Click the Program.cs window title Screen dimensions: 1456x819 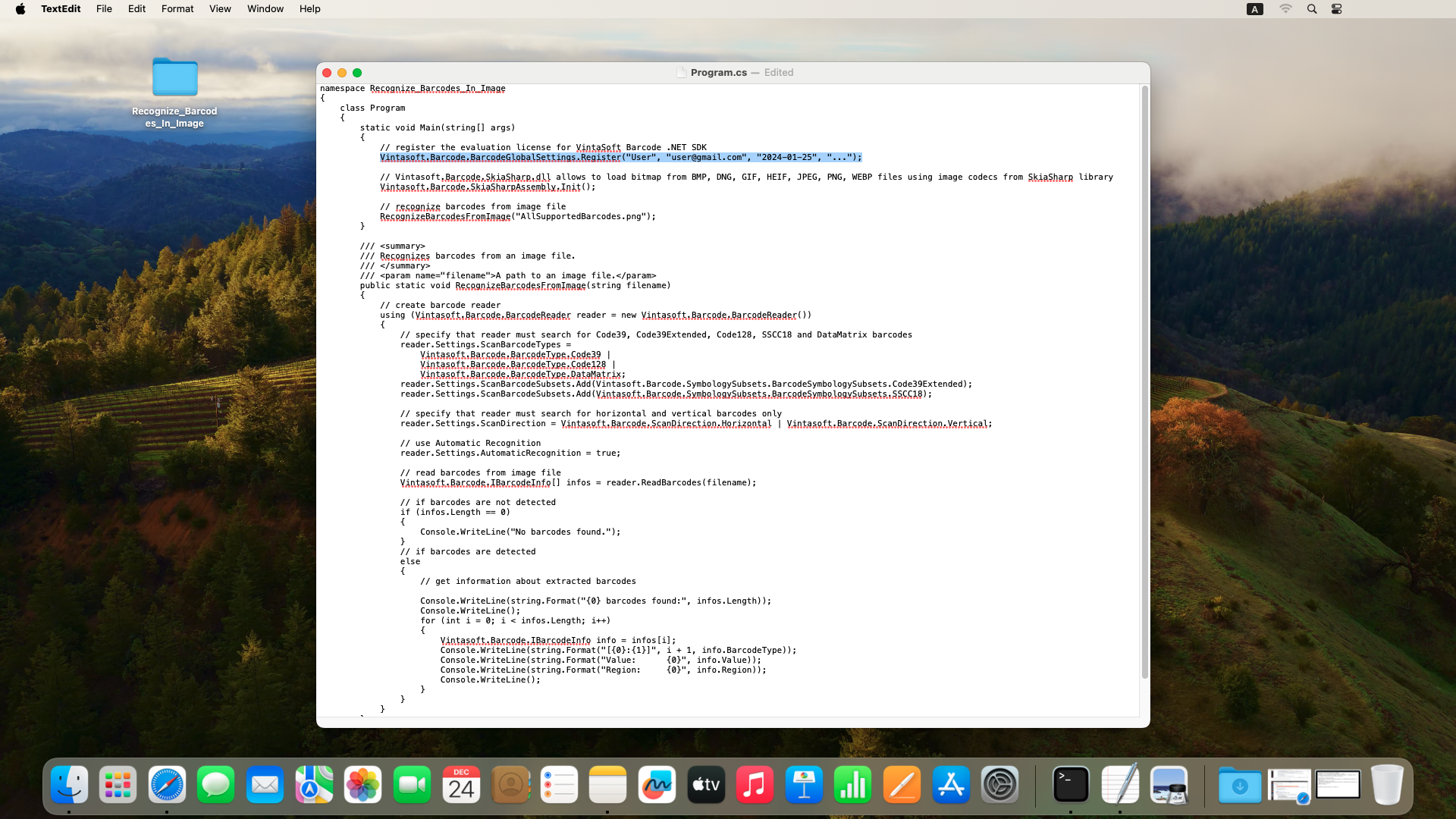click(x=718, y=73)
